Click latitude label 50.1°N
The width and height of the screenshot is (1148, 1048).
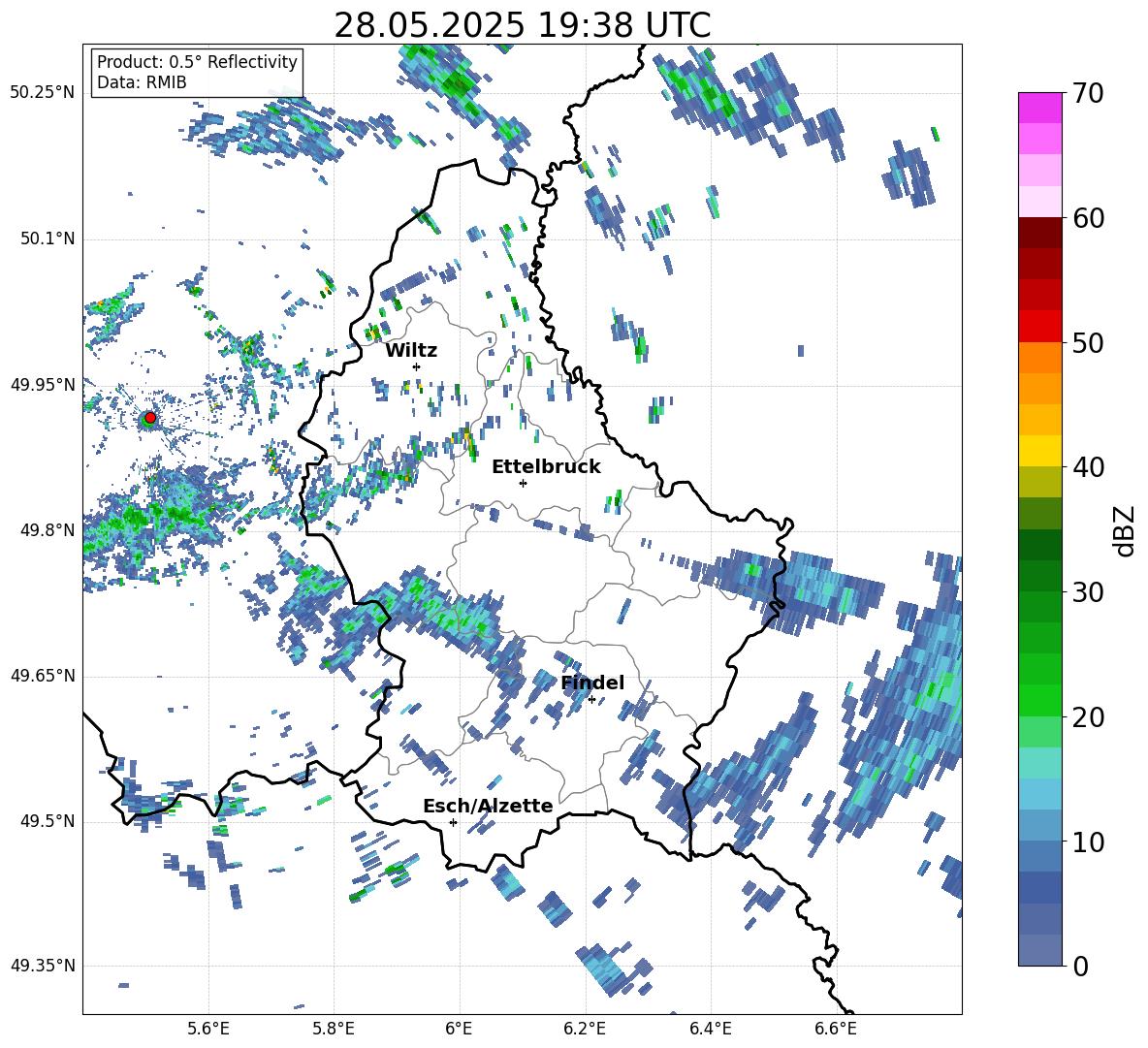pyautogui.click(x=47, y=238)
